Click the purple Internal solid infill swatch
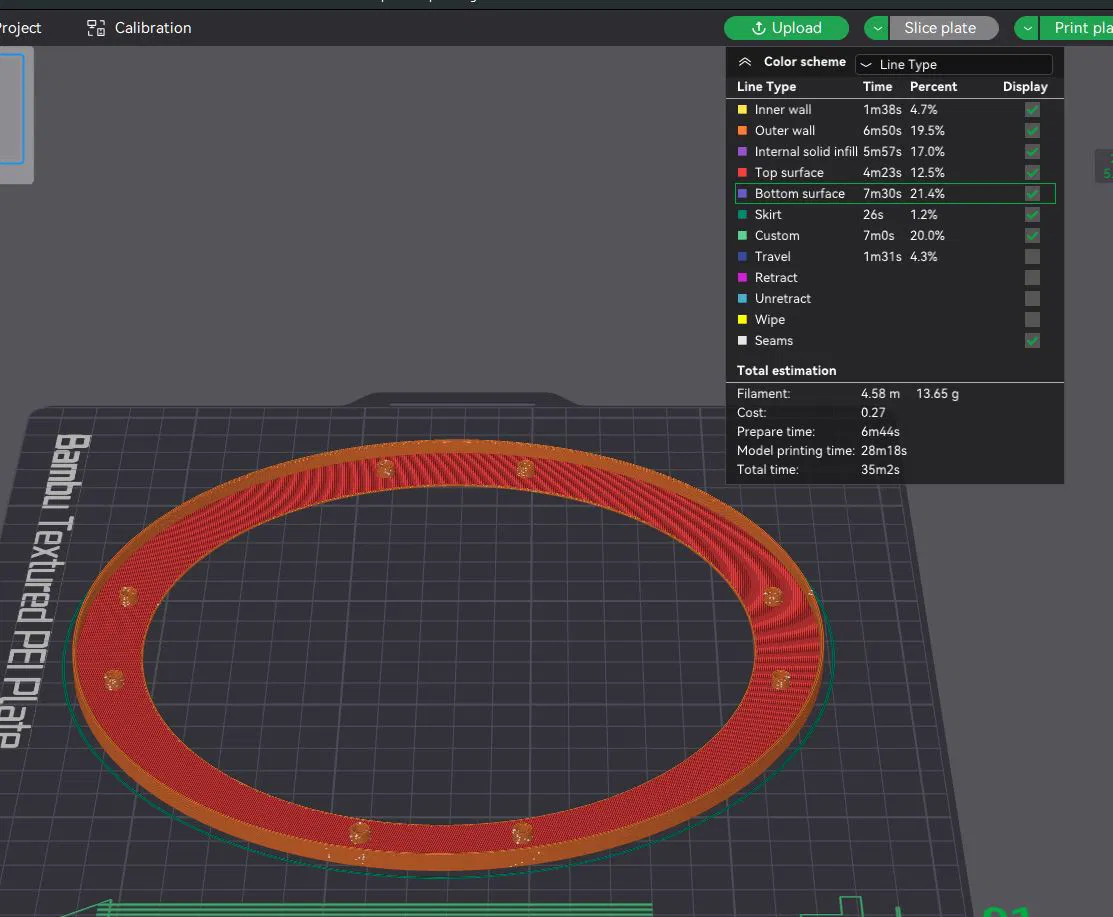The height and width of the screenshot is (917, 1113). coord(742,151)
